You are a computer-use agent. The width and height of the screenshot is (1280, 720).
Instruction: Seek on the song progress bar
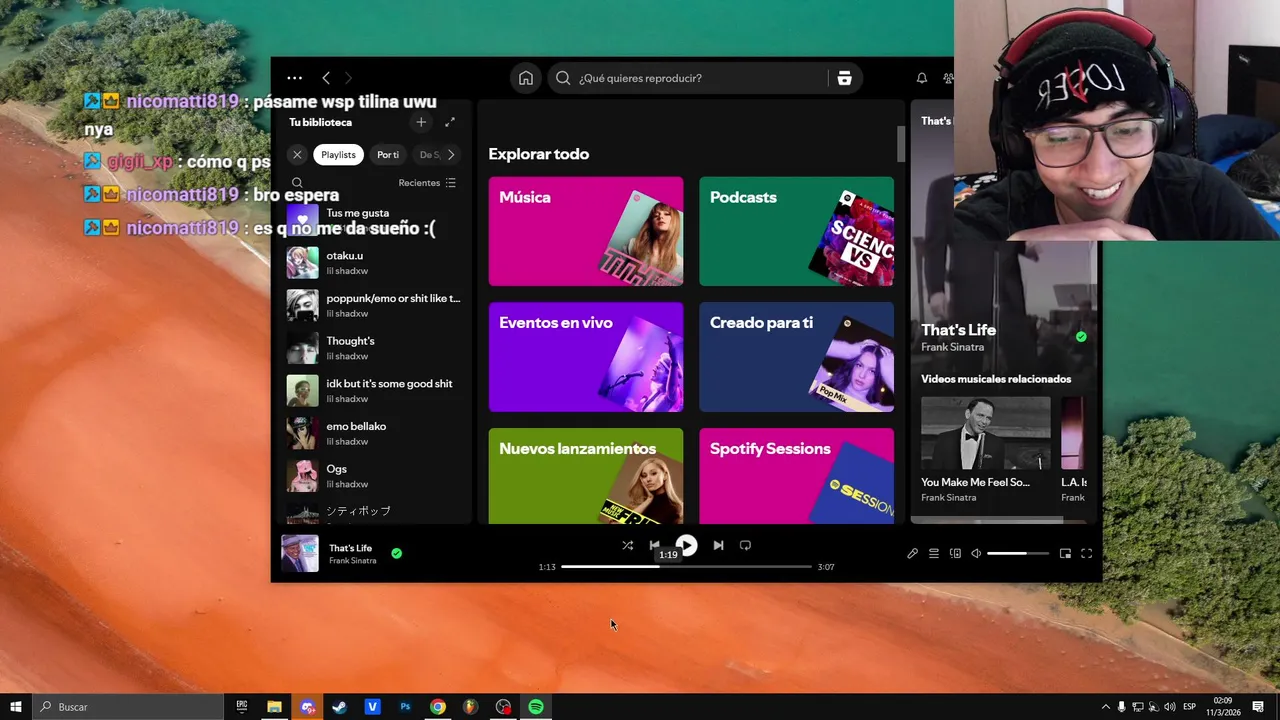pos(686,567)
